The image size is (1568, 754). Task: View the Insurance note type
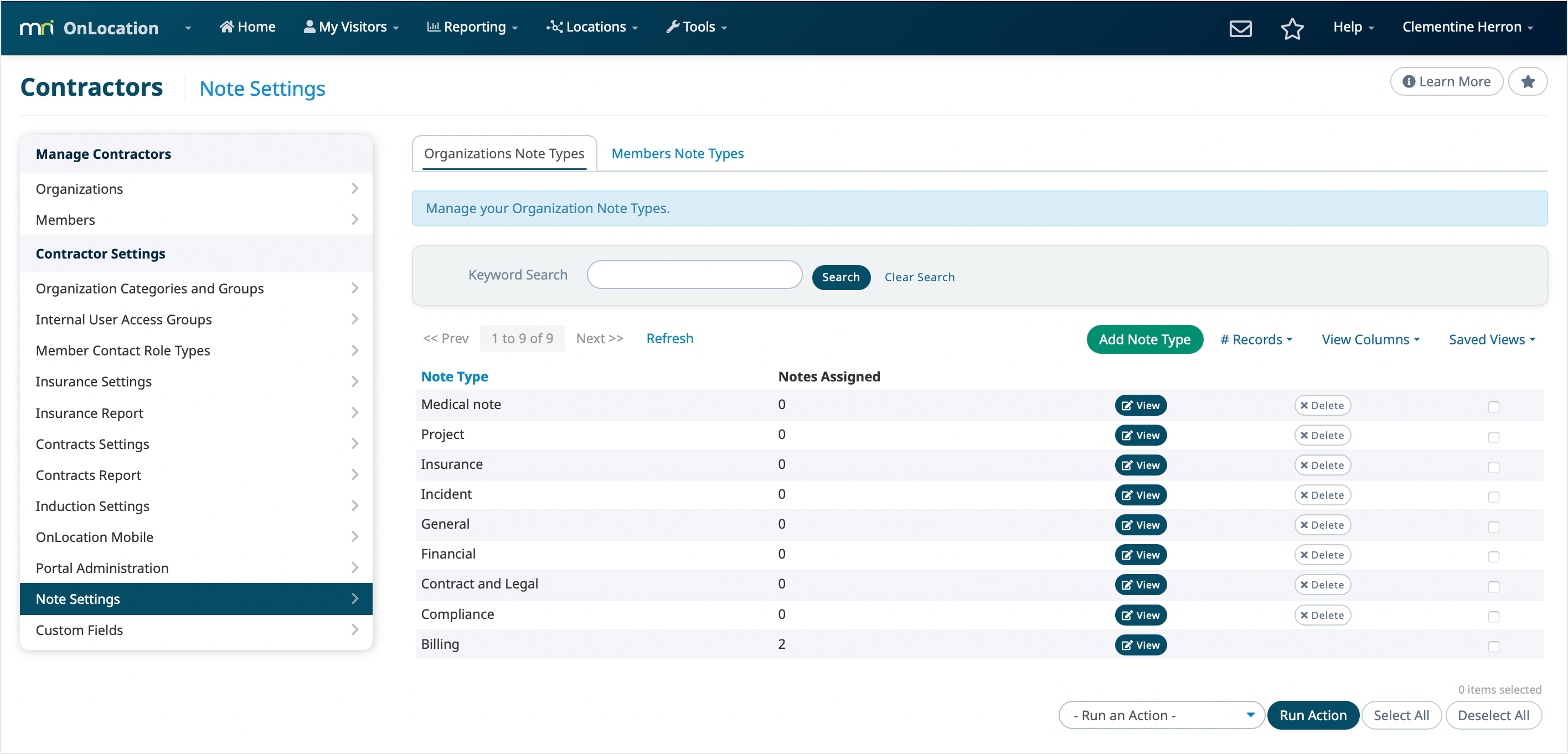coord(1140,465)
